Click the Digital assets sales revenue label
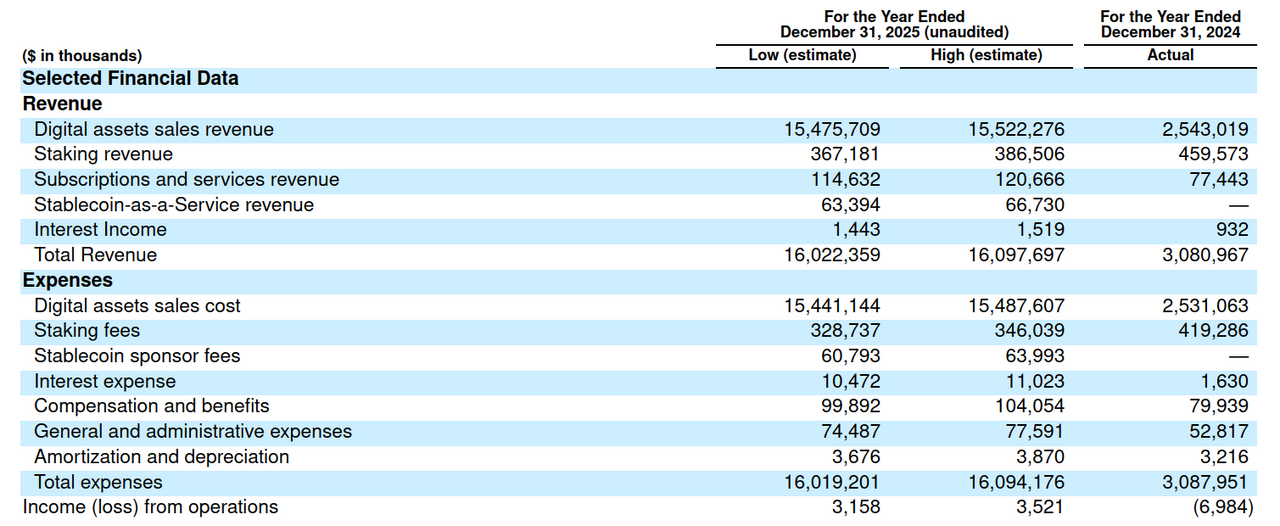The image size is (1280, 526). [x=153, y=129]
